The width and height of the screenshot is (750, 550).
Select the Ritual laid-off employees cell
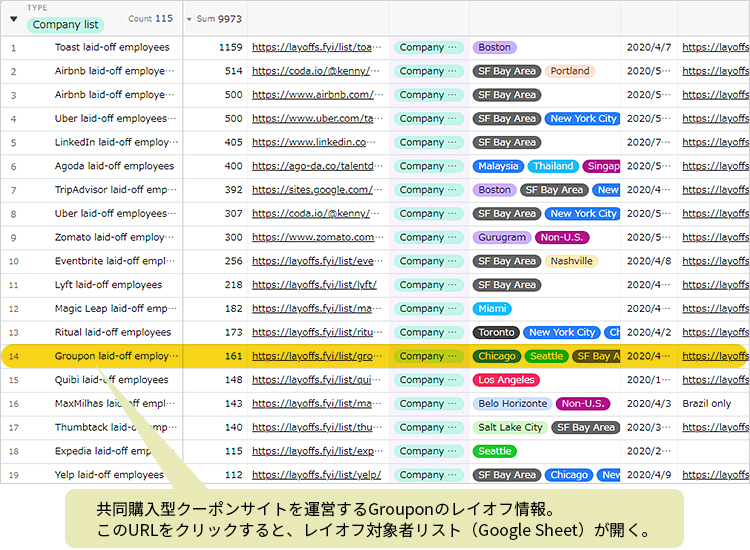coord(113,332)
